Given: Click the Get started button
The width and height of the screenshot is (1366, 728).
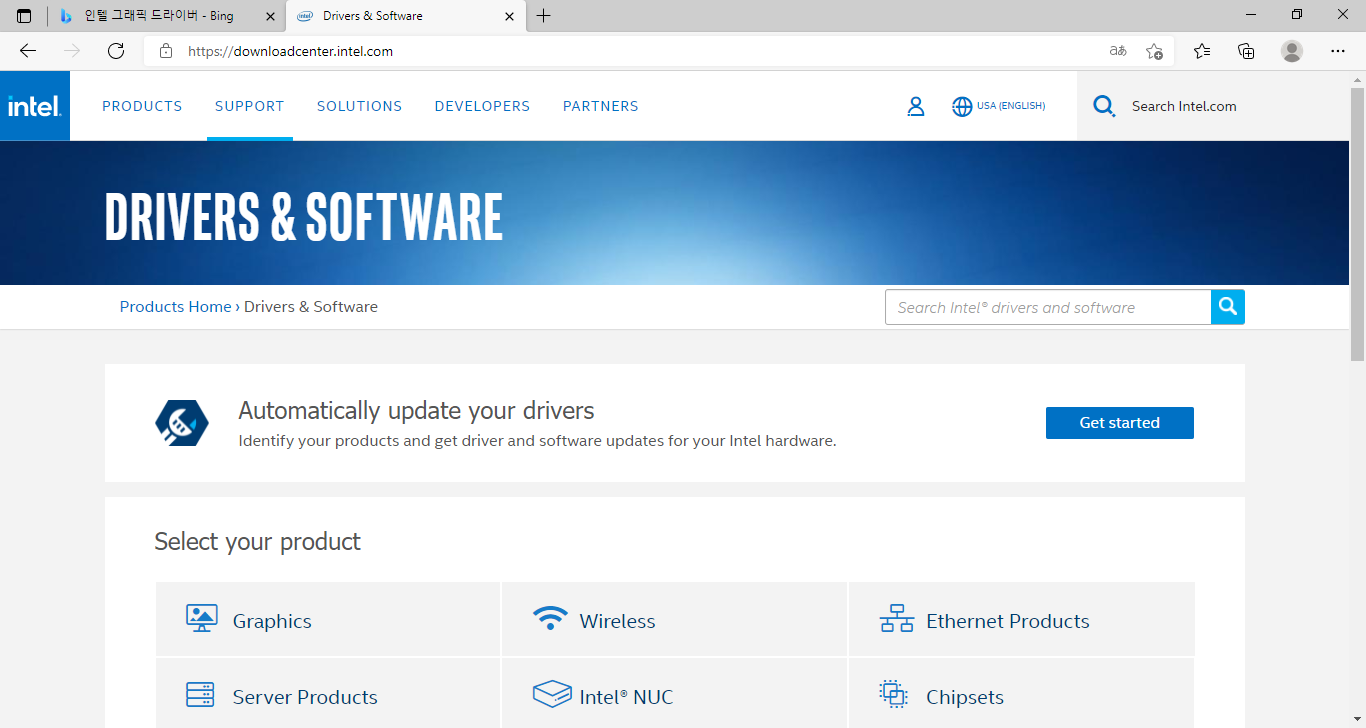Looking at the screenshot, I should click(1120, 423).
